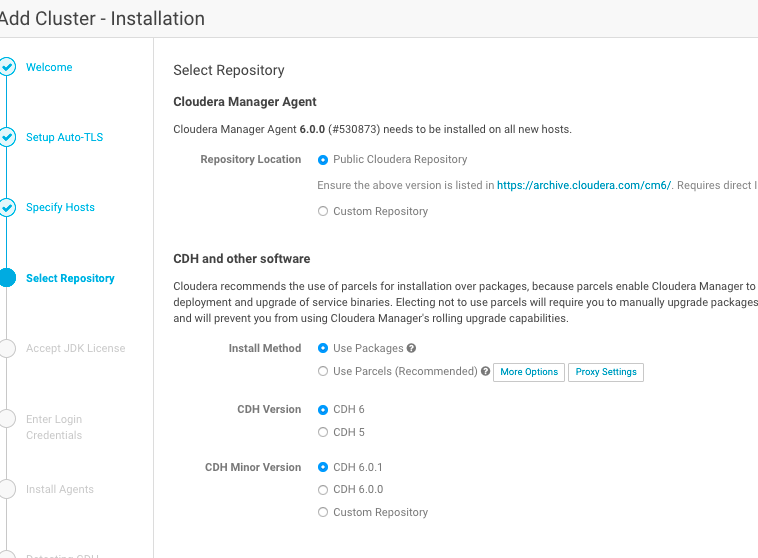Click help icon next to Use Packages
This screenshot has height=558, width=758.
pyautogui.click(x=411, y=349)
